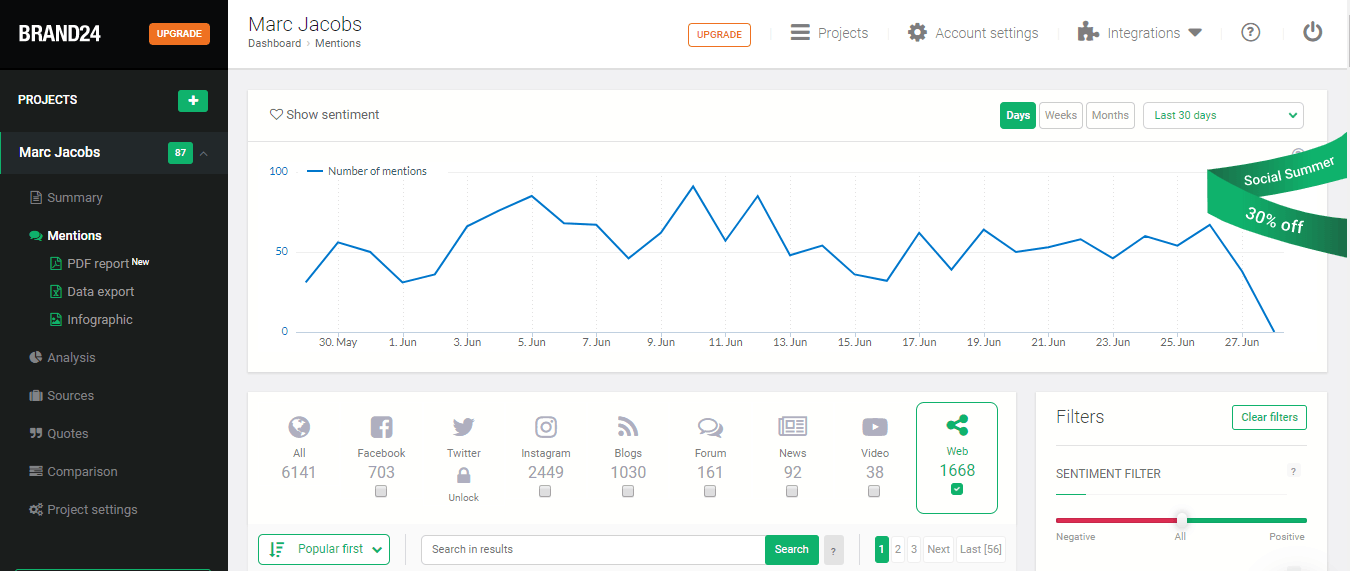Click the red Negative slider track

click(x=1116, y=520)
